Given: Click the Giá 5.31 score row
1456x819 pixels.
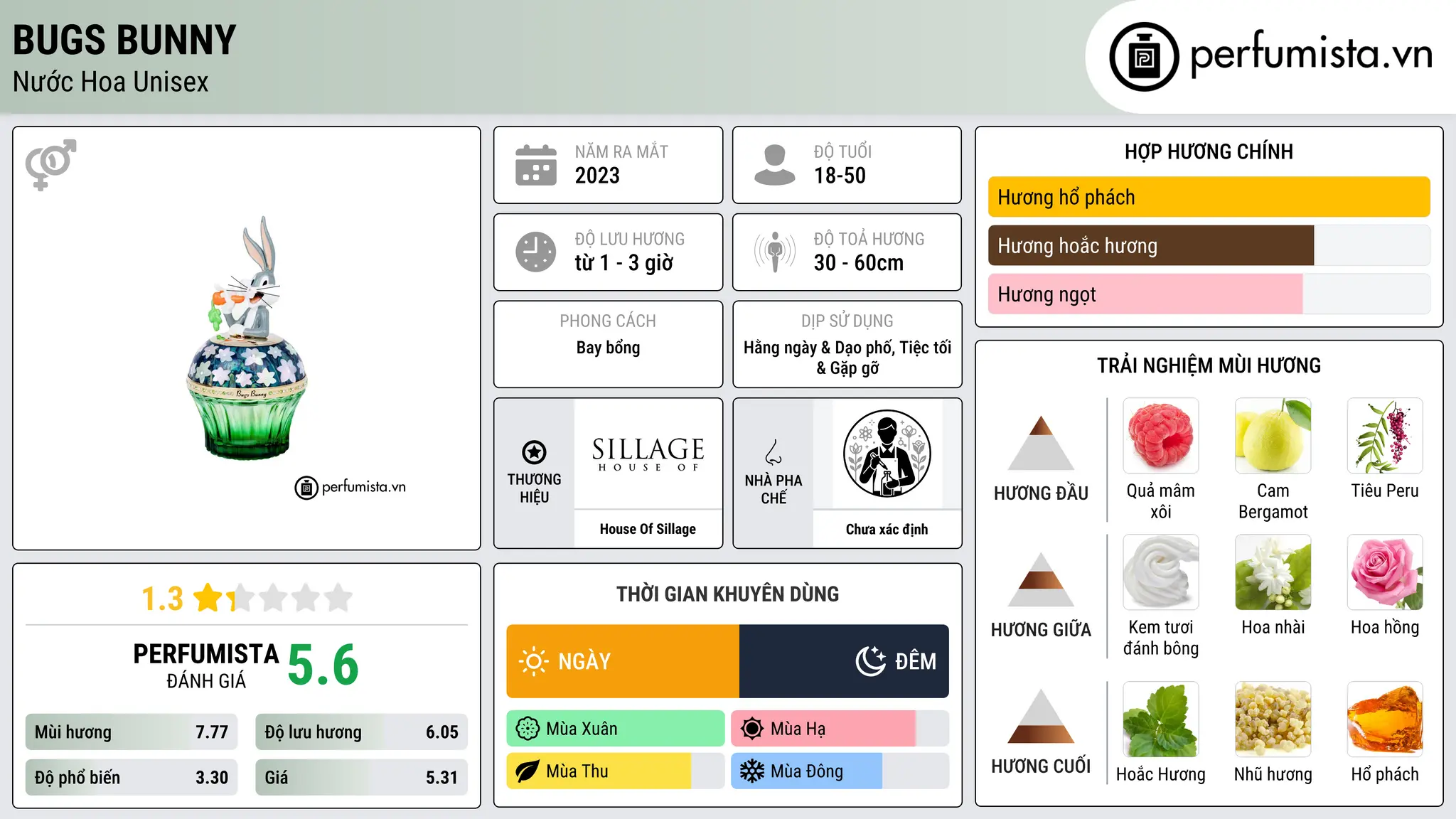Looking at the screenshot, I should coord(361,777).
